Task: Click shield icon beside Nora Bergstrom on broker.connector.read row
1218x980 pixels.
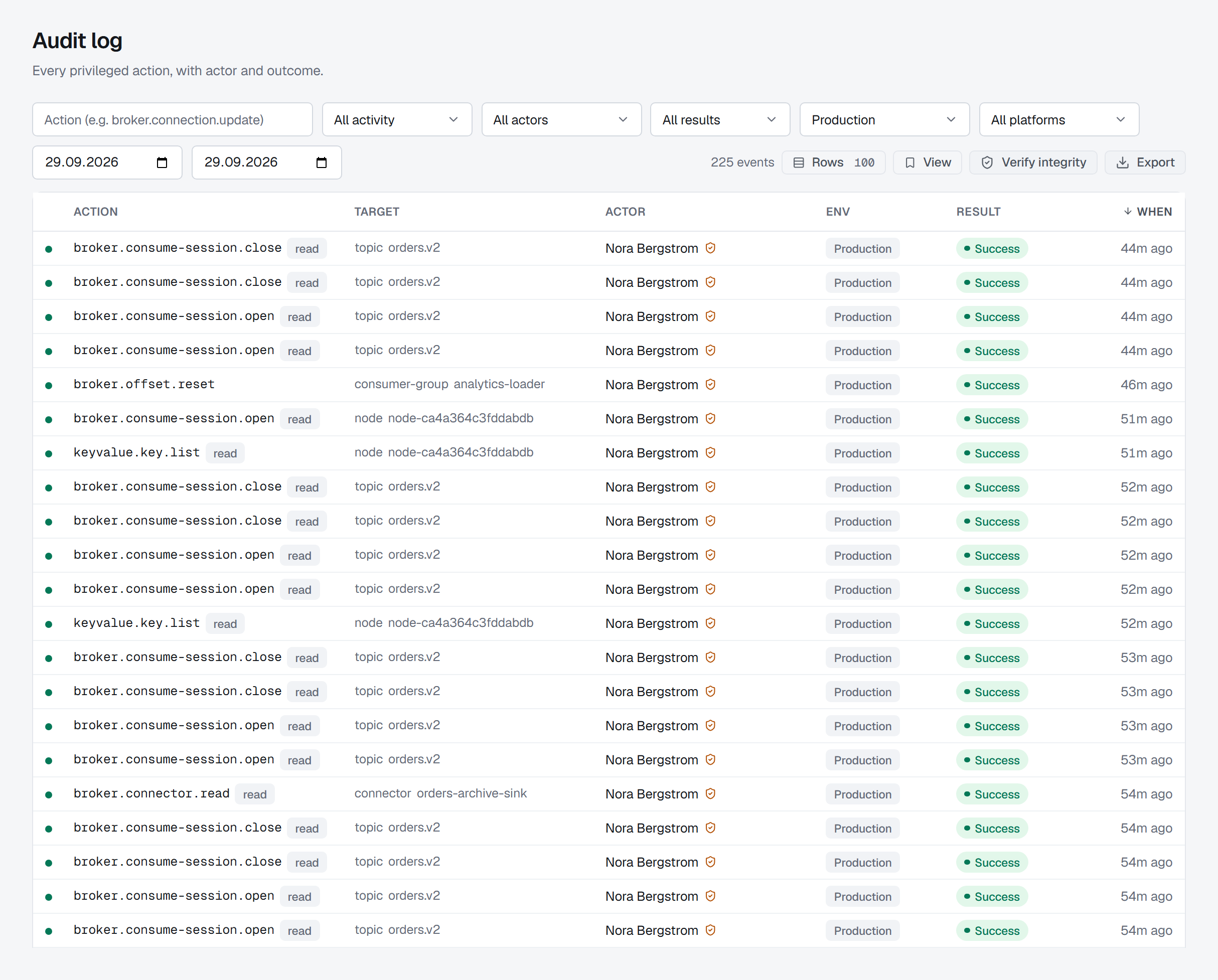Action: [x=711, y=793]
